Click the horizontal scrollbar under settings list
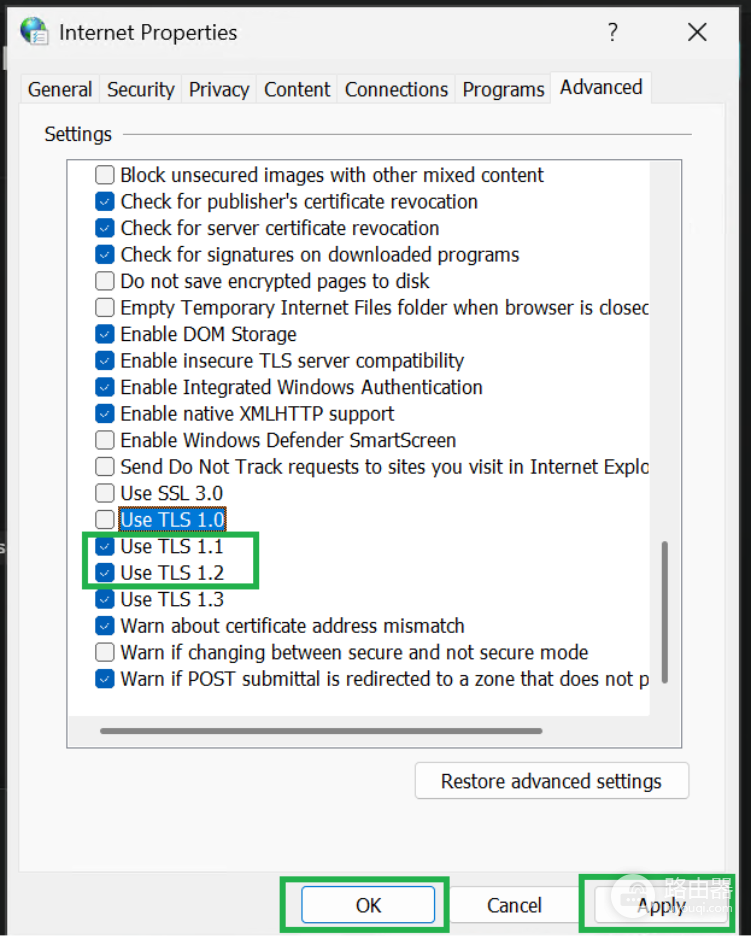The height and width of the screenshot is (936, 751). tap(321, 731)
